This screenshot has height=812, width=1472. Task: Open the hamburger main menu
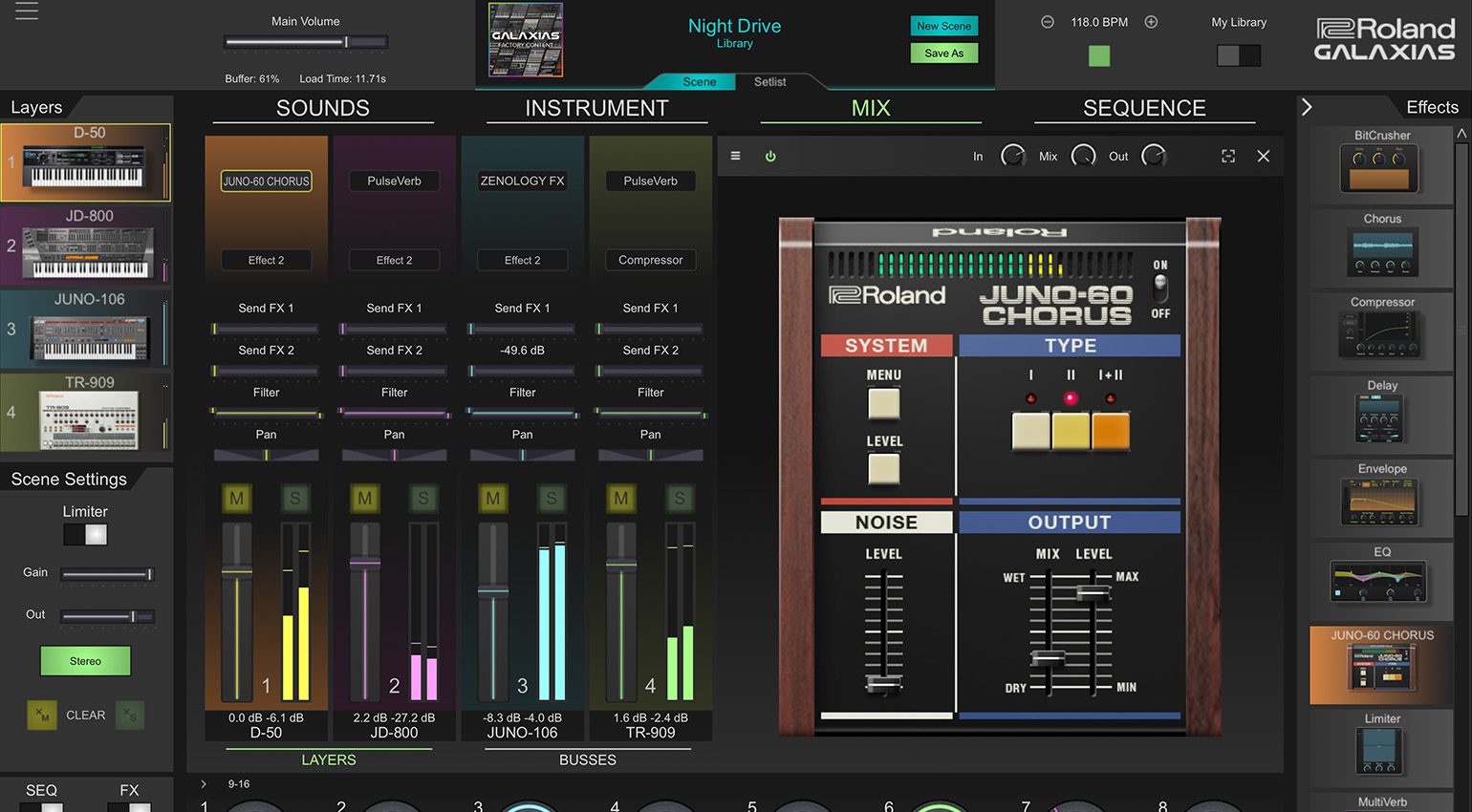27,11
